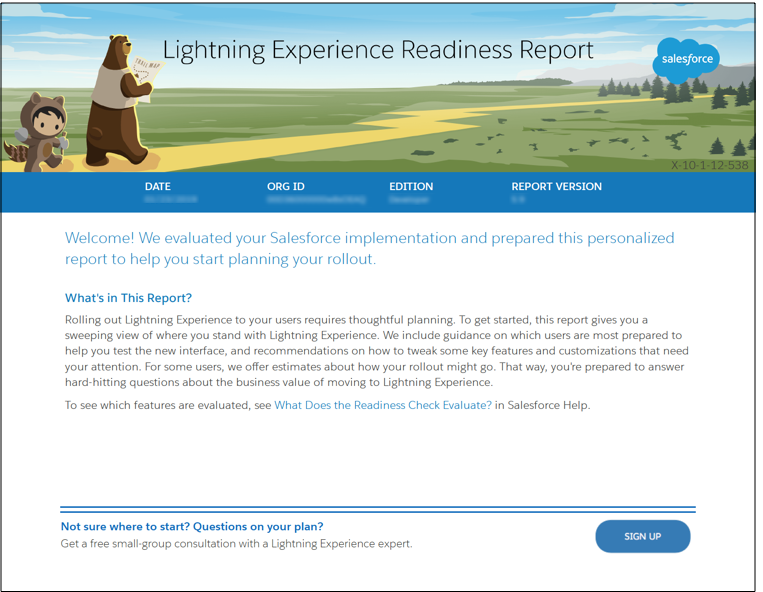Click the blurred date value

coord(171,199)
